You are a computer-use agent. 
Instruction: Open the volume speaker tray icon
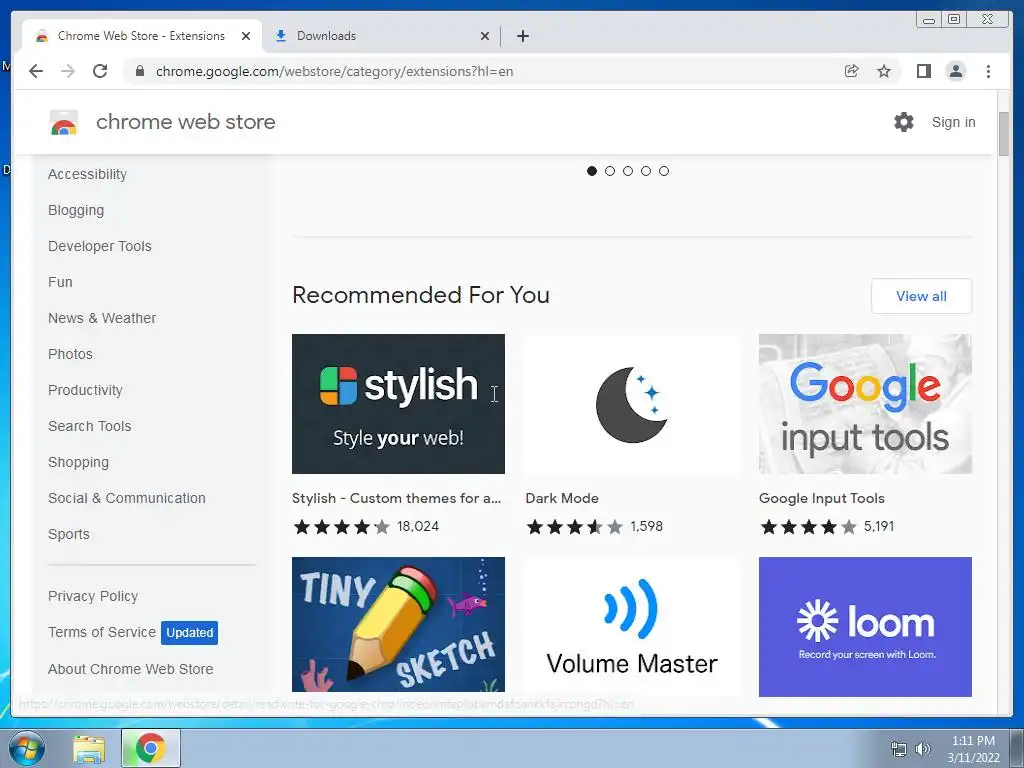pos(923,749)
